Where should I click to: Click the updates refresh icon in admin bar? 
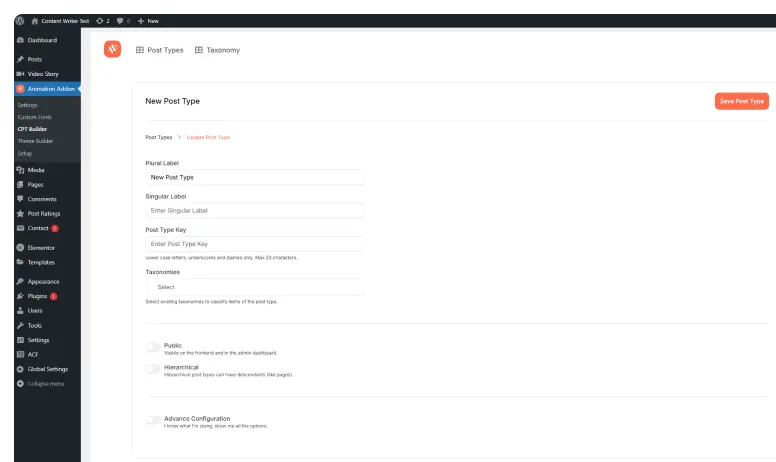tap(100, 20)
